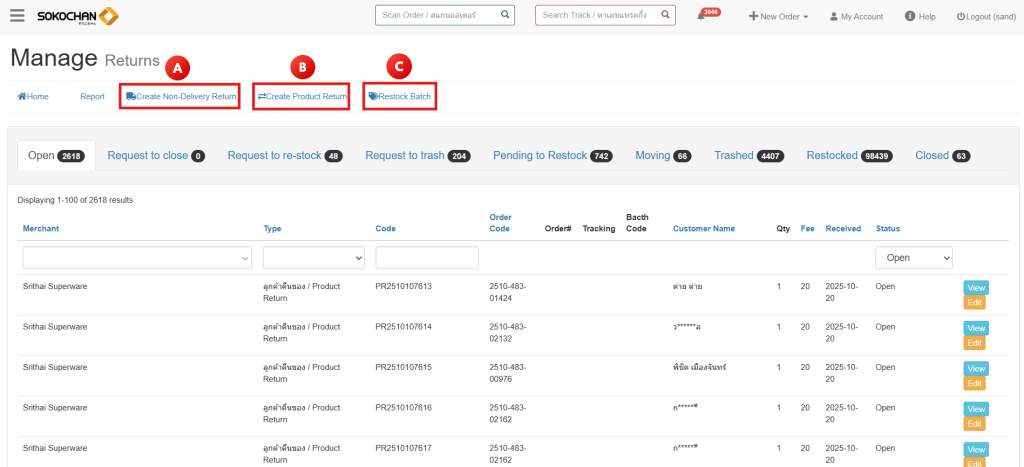Expand the New Order dropdown
The height and width of the screenshot is (467, 1024).
779,17
